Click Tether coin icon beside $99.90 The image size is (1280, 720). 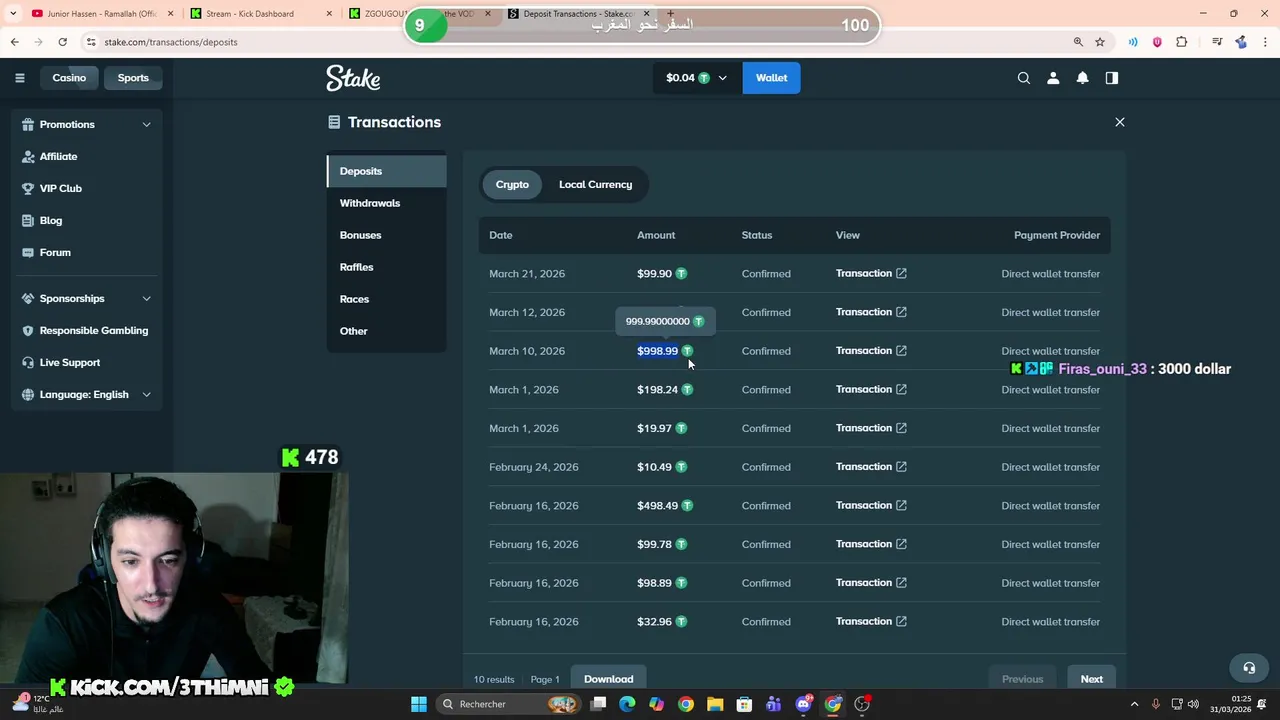681,273
